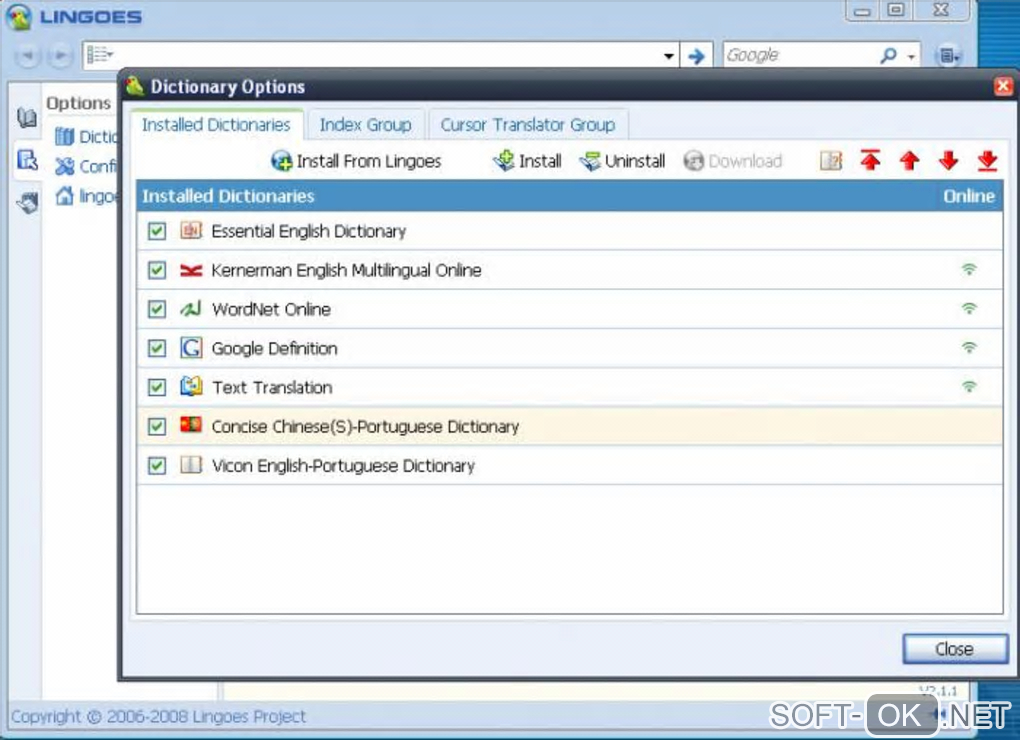
Task: Open search engine dropdown next to magnifier
Action: 911,57
